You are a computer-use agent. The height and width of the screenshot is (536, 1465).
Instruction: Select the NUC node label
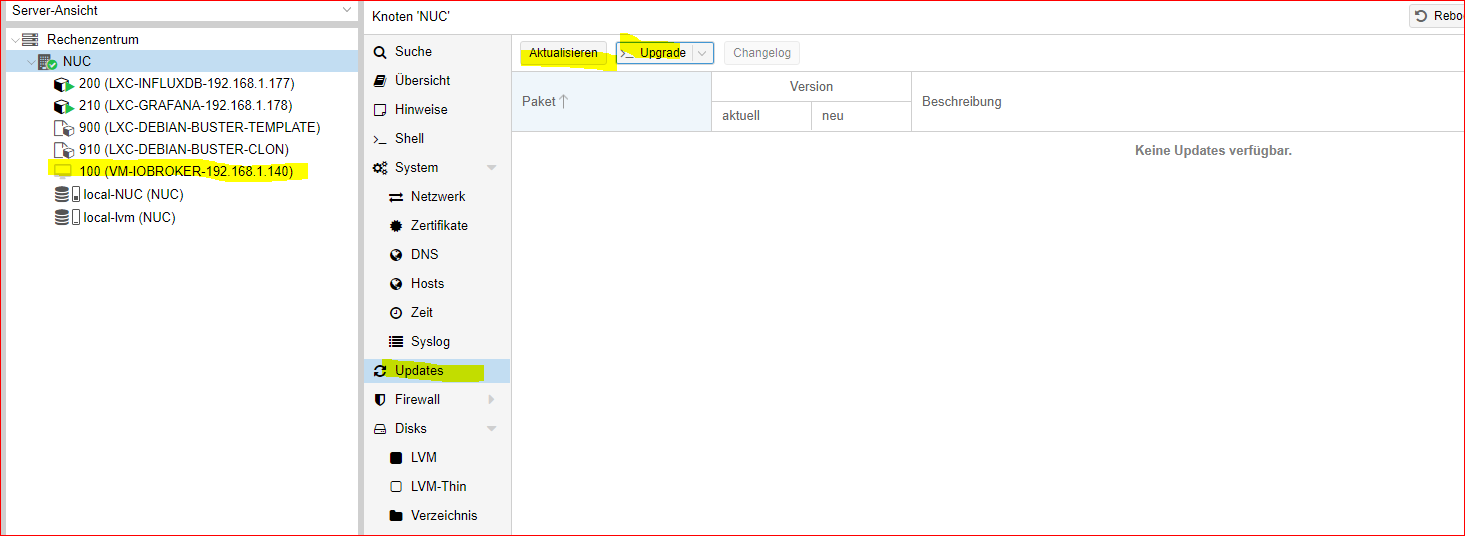tap(77, 62)
